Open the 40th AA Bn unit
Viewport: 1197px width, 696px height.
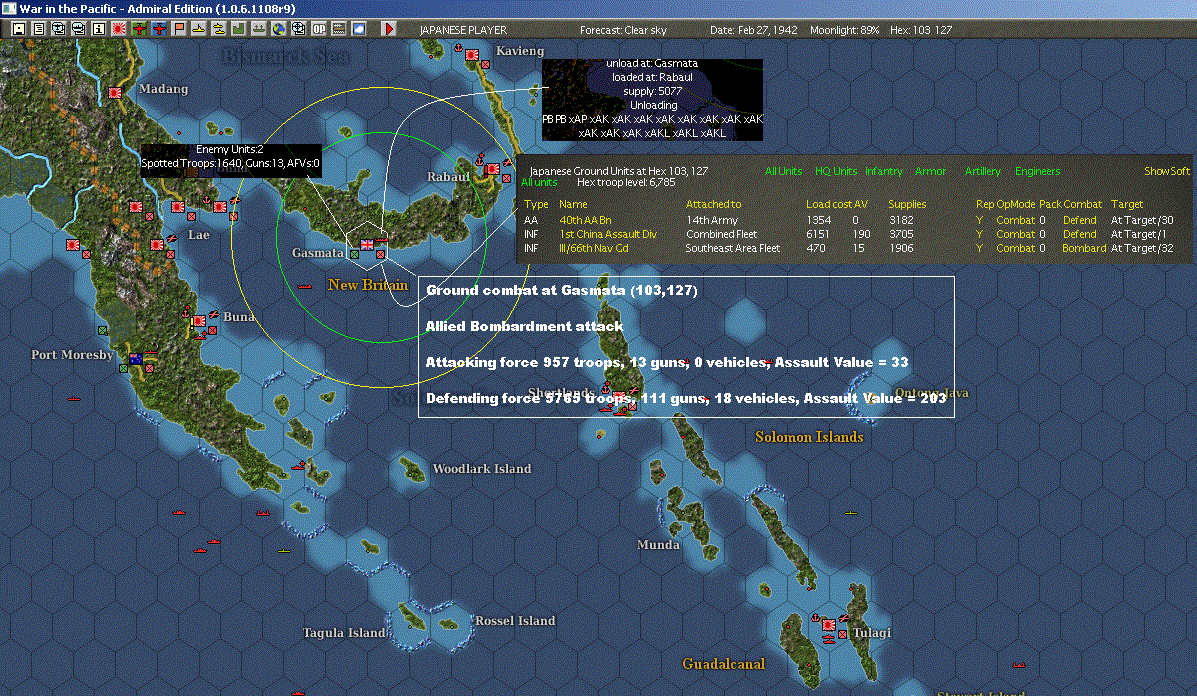click(585, 220)
